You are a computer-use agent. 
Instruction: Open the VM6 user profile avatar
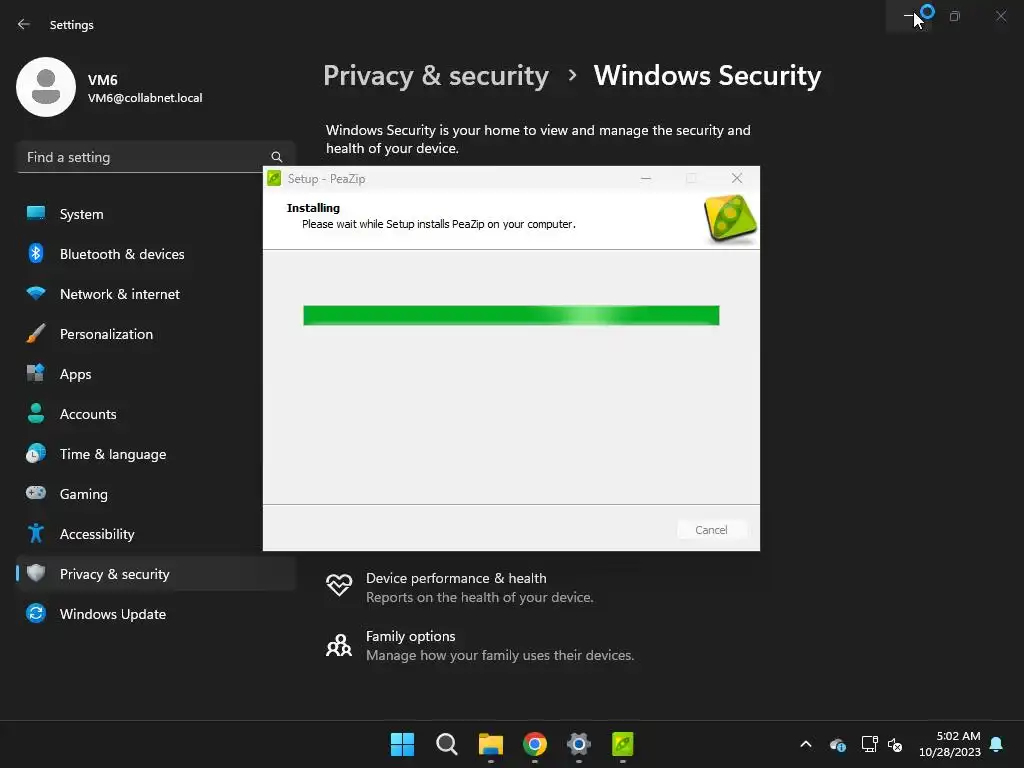tap(46, 87)
